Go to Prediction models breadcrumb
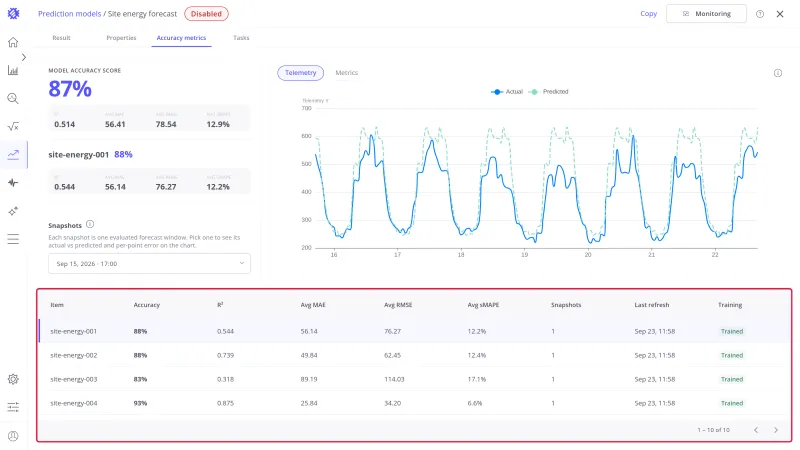 [69, 14]
